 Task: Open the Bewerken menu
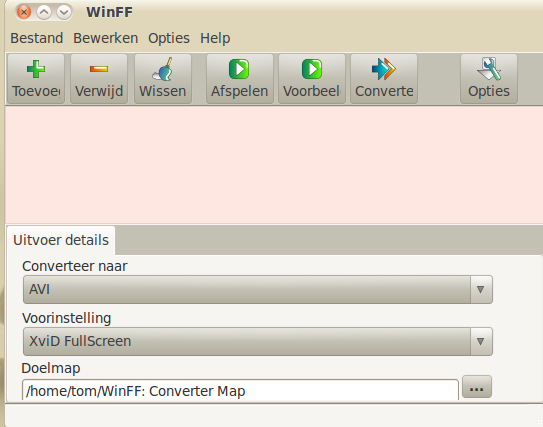point(106,38)
